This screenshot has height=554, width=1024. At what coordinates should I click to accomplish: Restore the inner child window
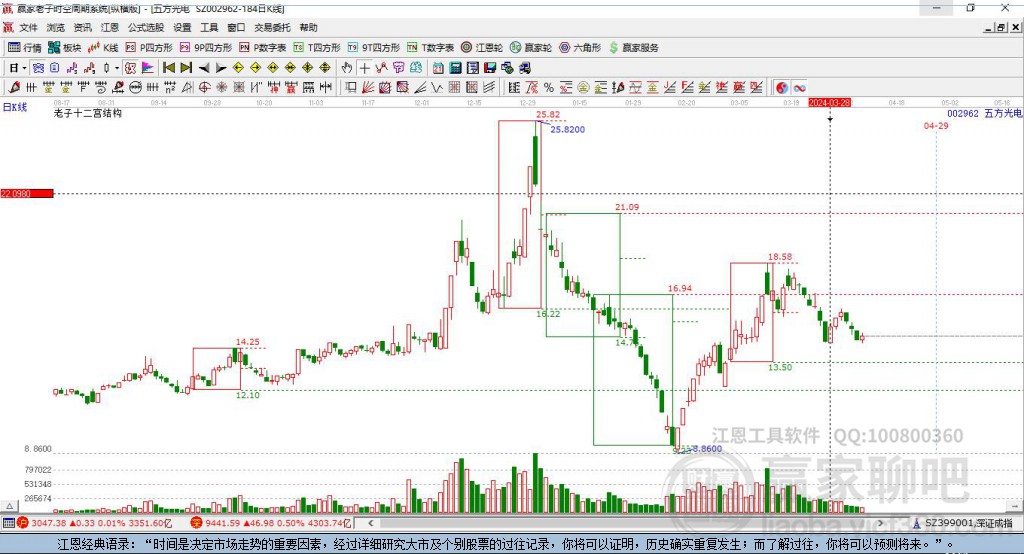[x=1002, y=27]
